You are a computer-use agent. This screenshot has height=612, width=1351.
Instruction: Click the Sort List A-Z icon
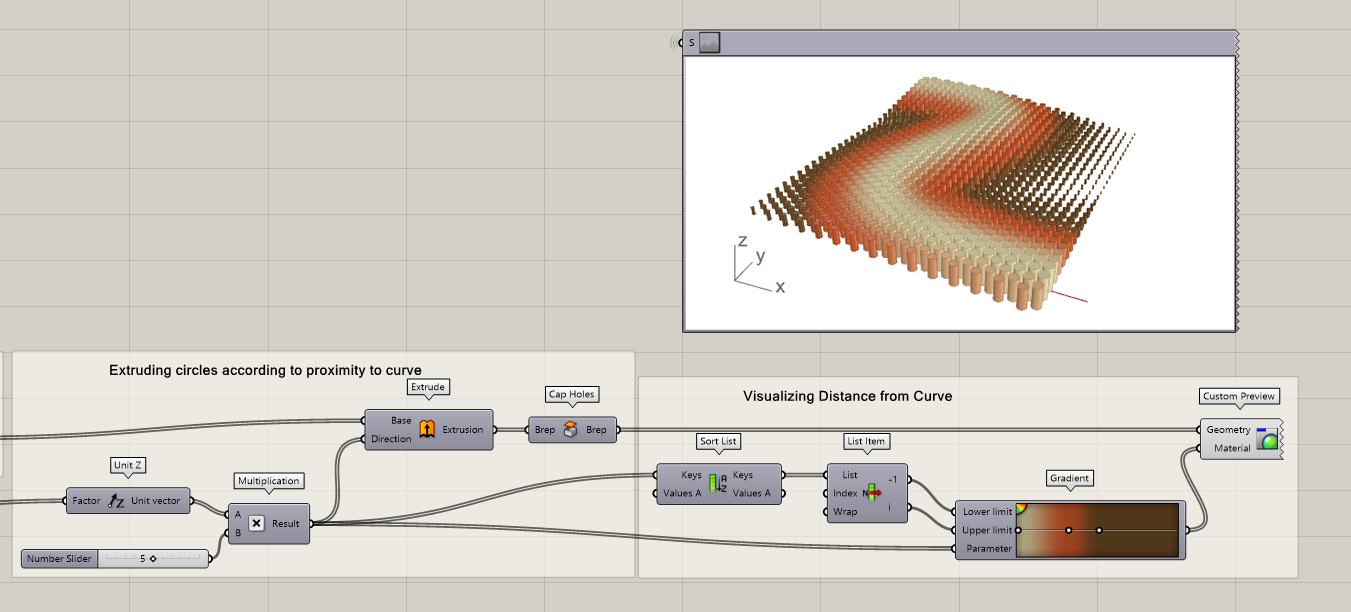click(x=717, y=484)
